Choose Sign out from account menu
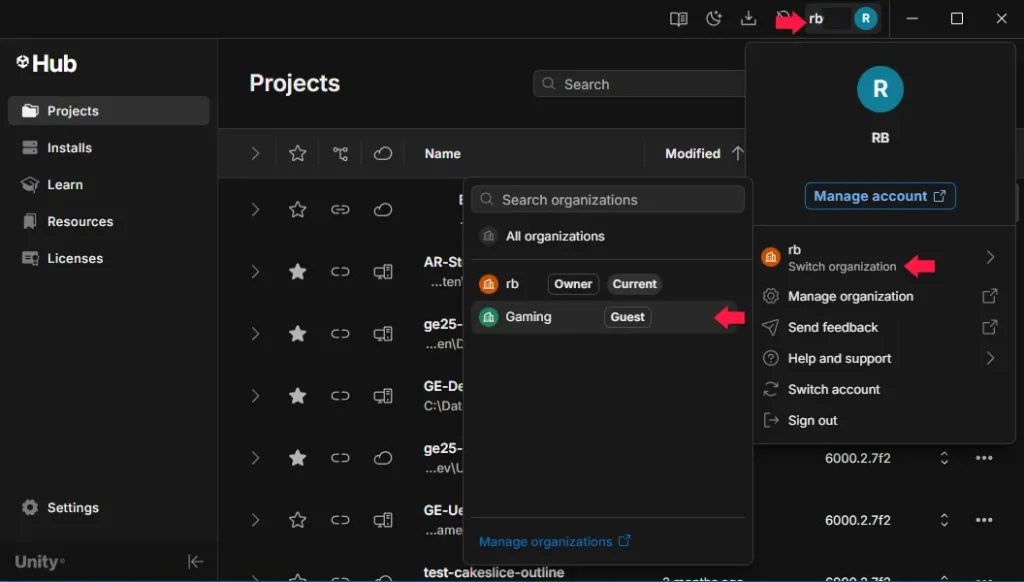Image resolution: width=1024 pixels, height=582 pixels. [812, 420]
